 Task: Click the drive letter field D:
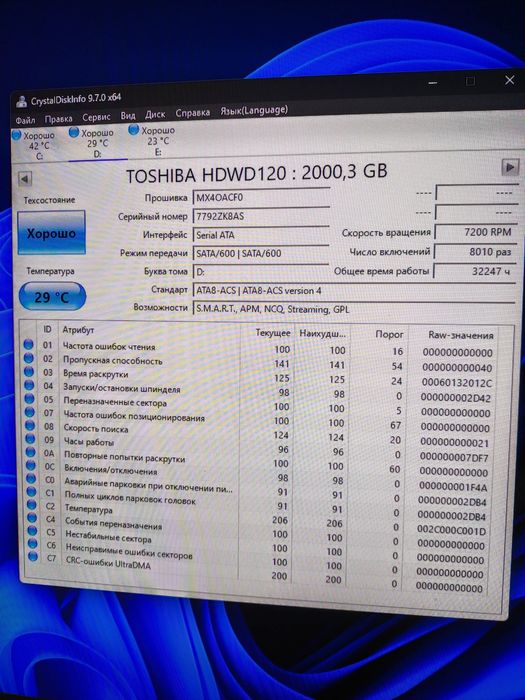pyautogui.click(x=261, y=271)
